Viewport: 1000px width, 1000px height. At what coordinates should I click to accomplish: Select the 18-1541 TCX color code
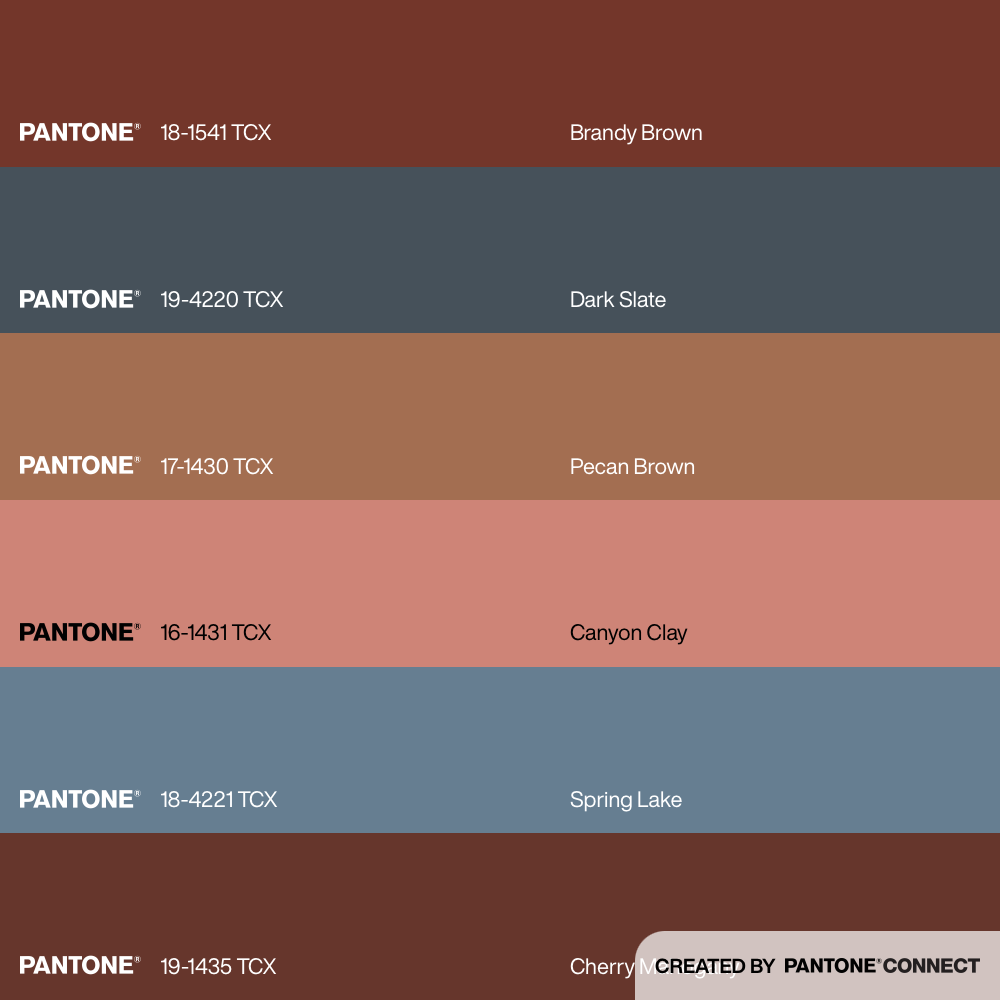coord(215,133)
